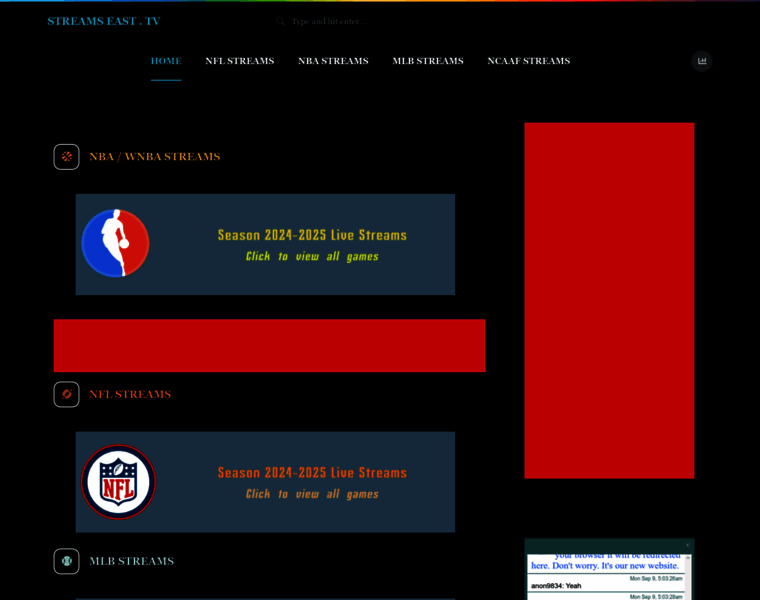This screenshot has width=760, height=600.
Task: Open the chart icon in the navigation bar
Action: [702, 61]
